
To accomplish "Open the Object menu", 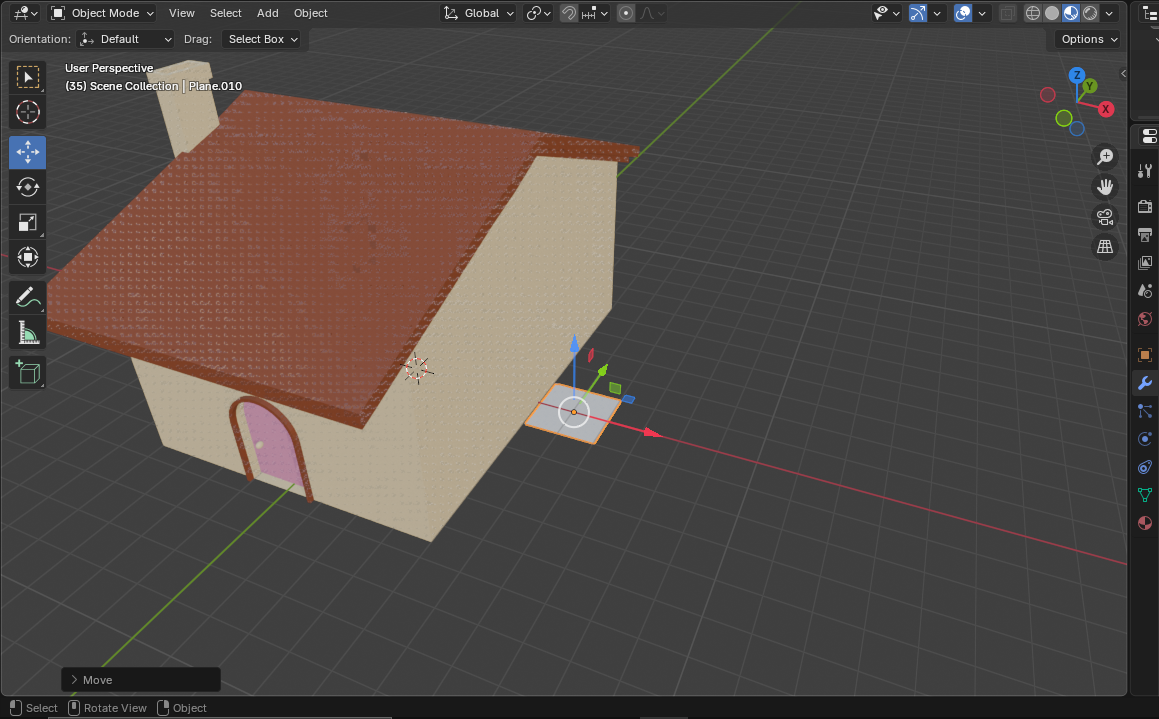I will point(310,13).
